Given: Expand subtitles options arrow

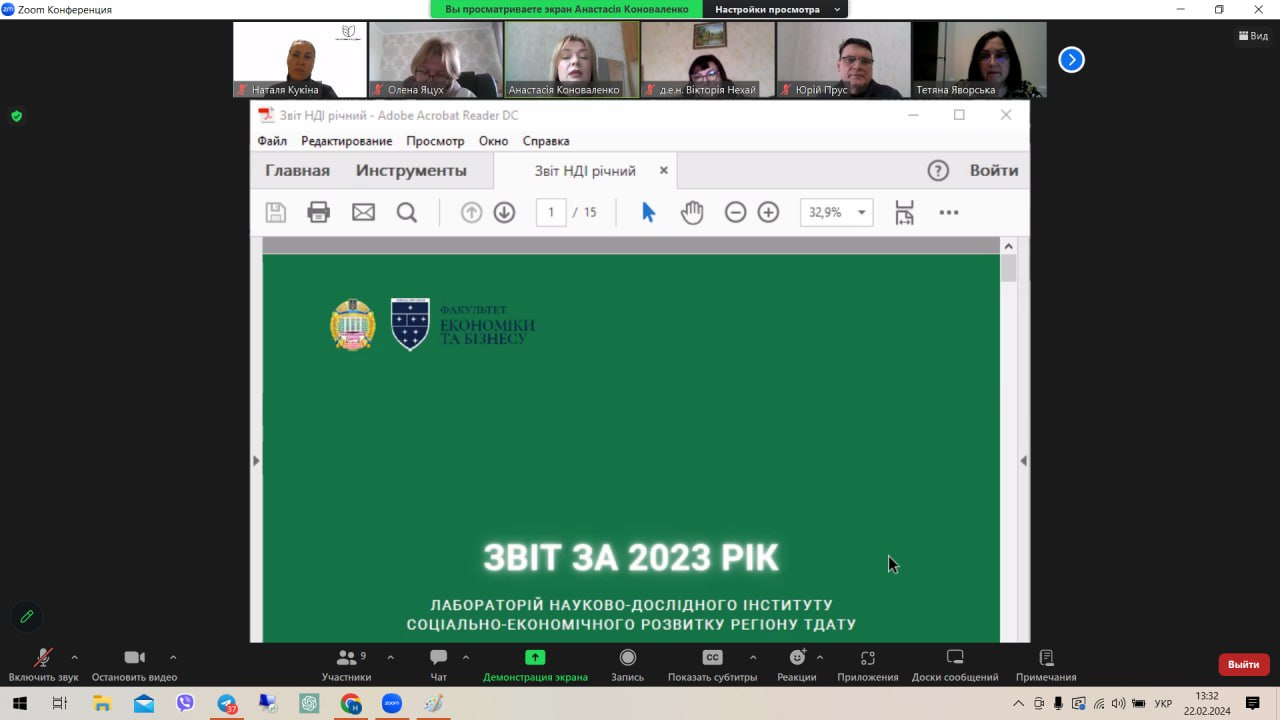Looking at the screenshot, I should point(753,657).
